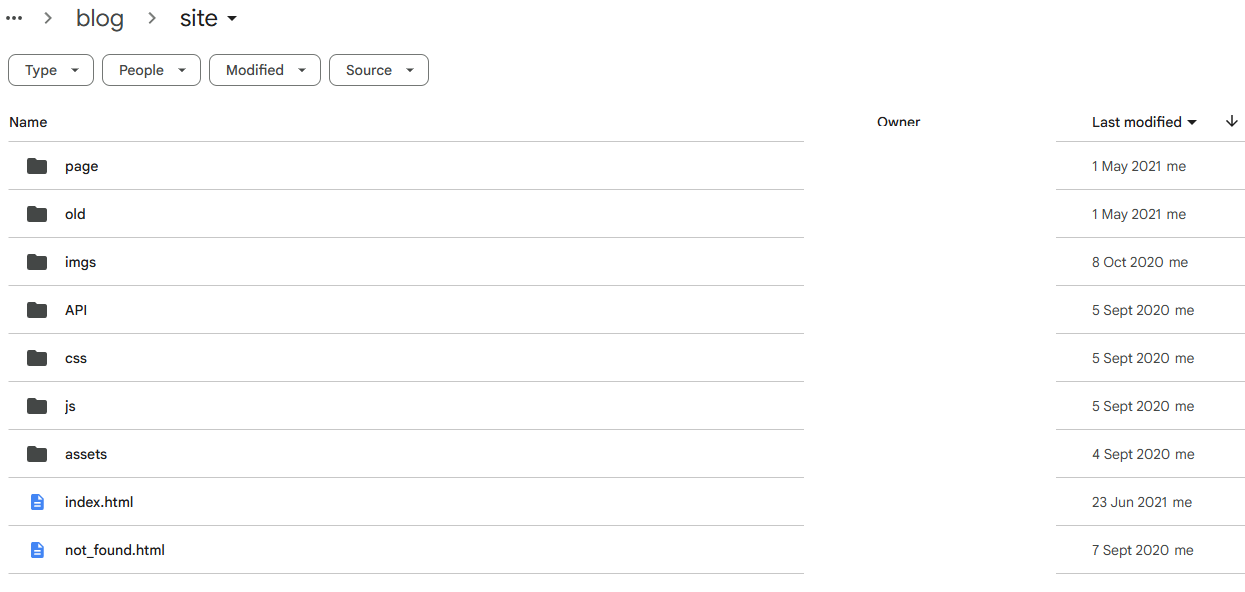This screenshot has width=1245, height=592.
Task: Sort by the Name column header
Action: pyautogui.click(x=28, y=122)
